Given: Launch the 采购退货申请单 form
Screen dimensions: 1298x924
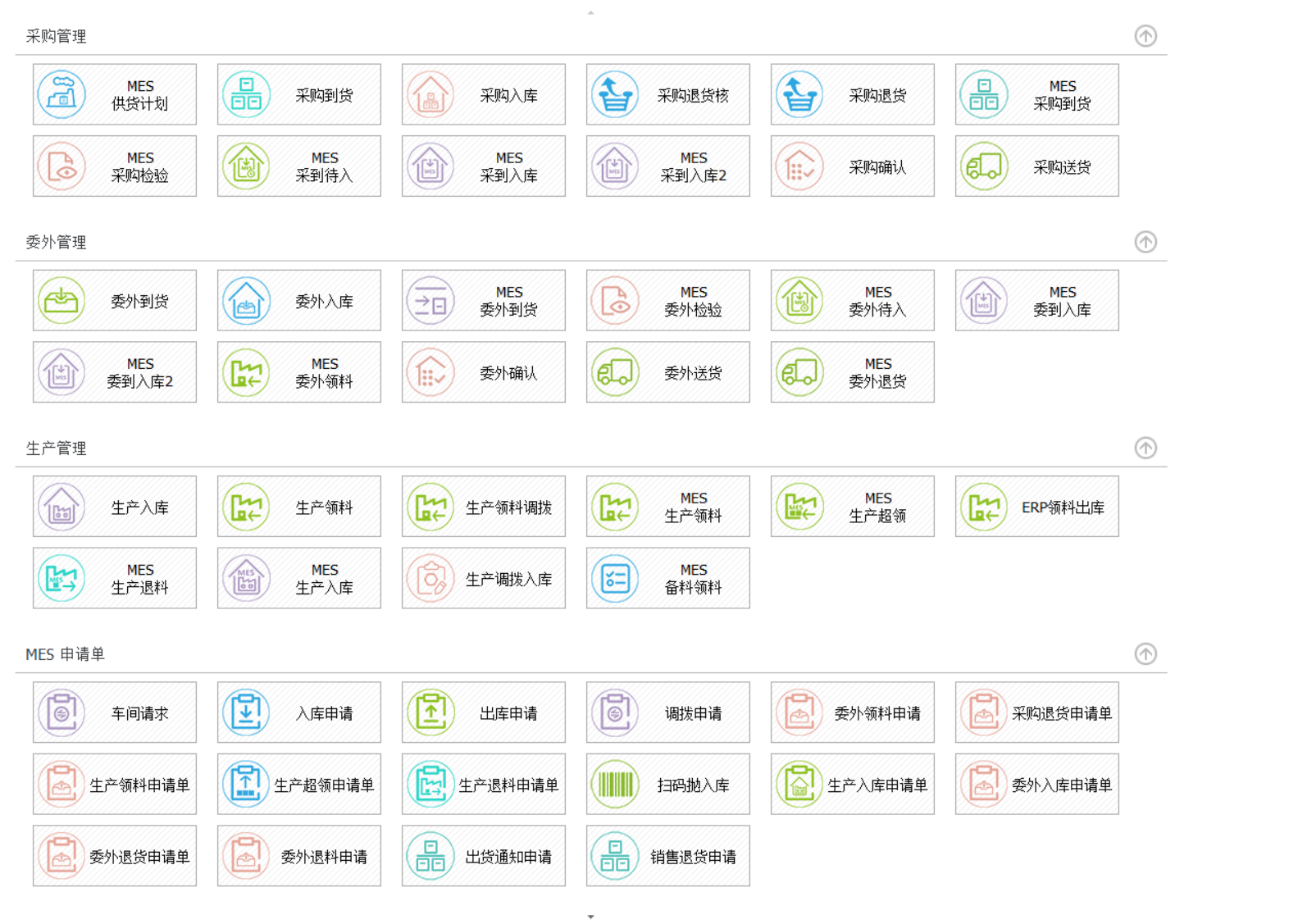Looking at the screenshot, I should point(1036,712).
